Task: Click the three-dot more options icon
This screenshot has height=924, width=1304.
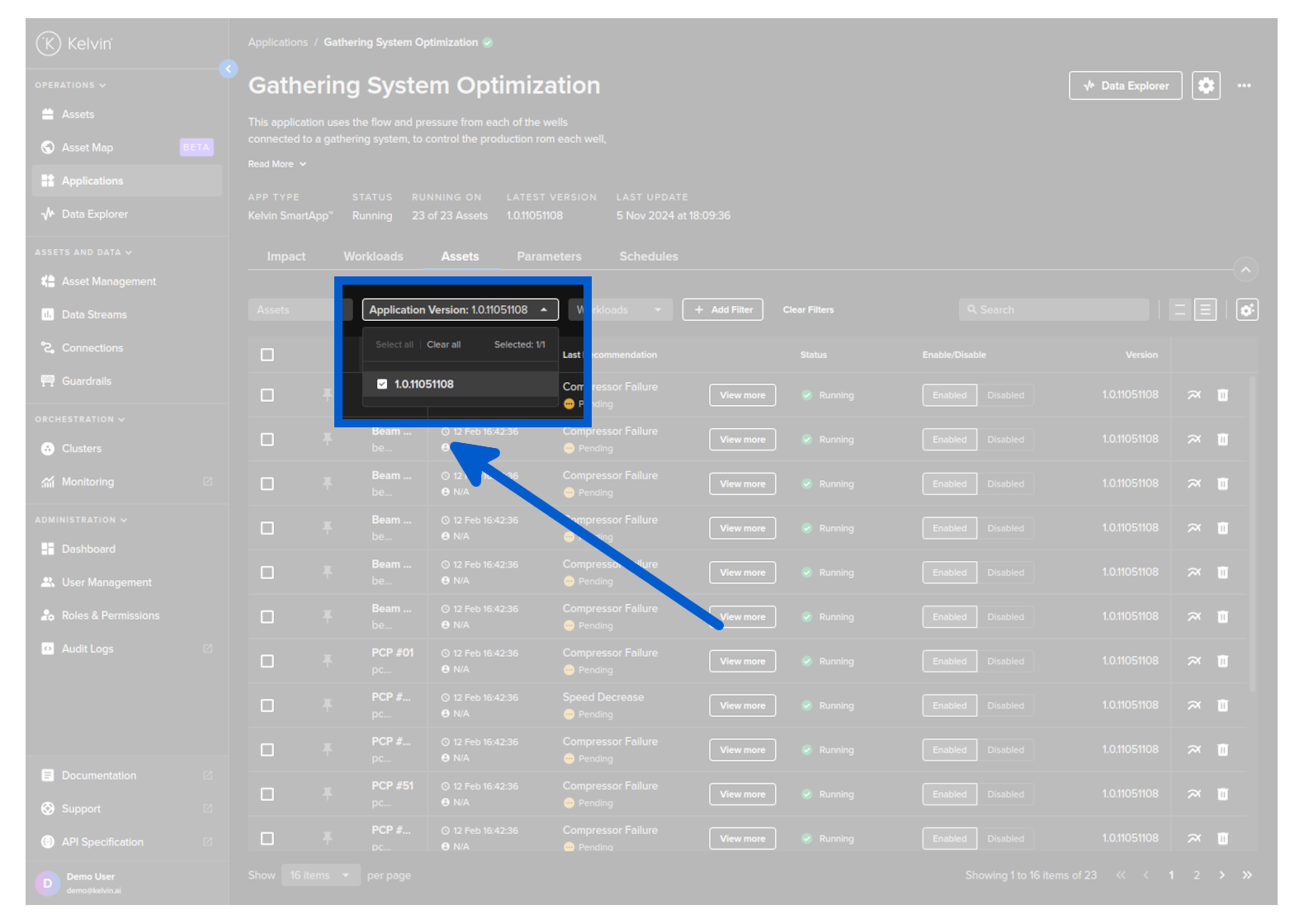Action: coord(1244,86)
